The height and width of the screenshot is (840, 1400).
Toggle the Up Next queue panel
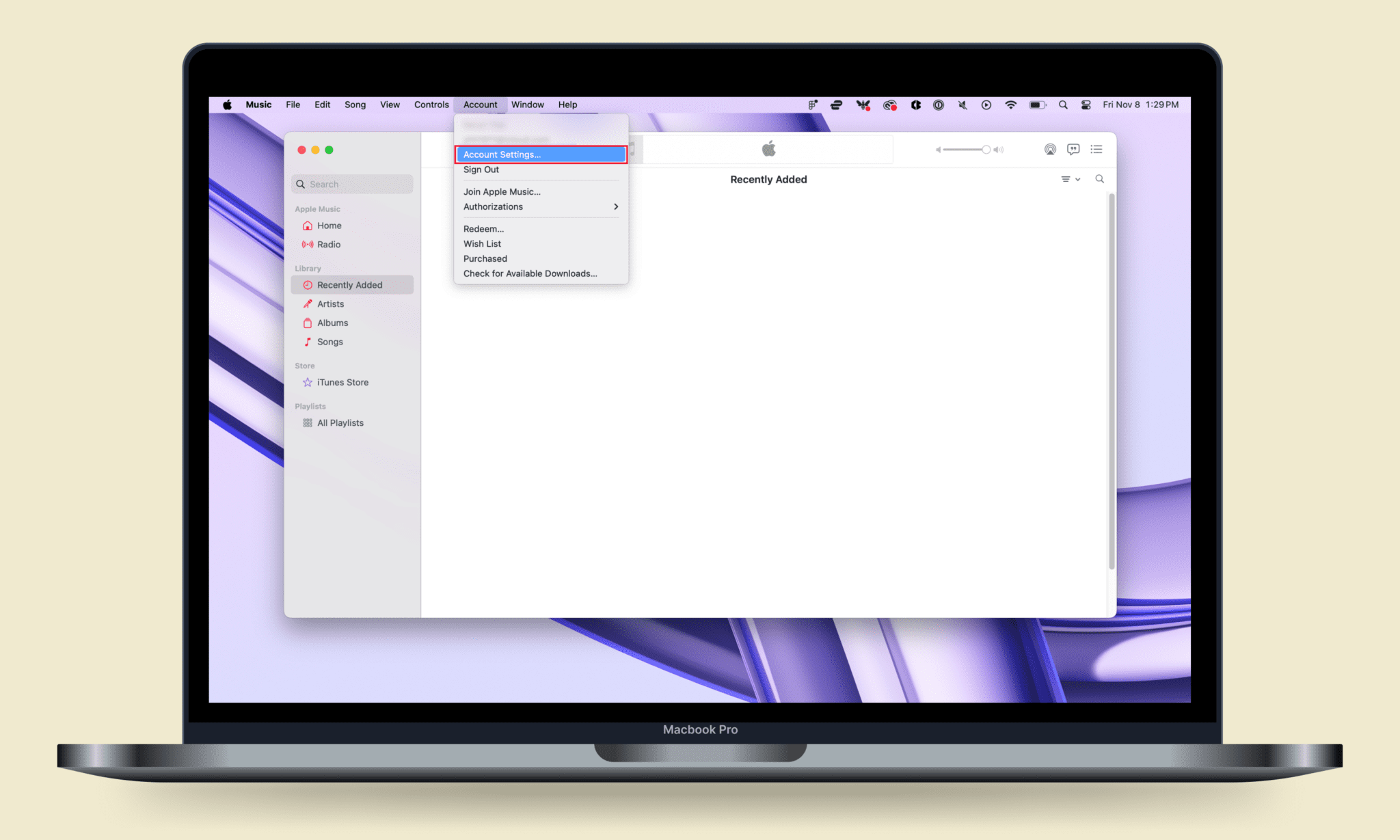coord(1096,149)
